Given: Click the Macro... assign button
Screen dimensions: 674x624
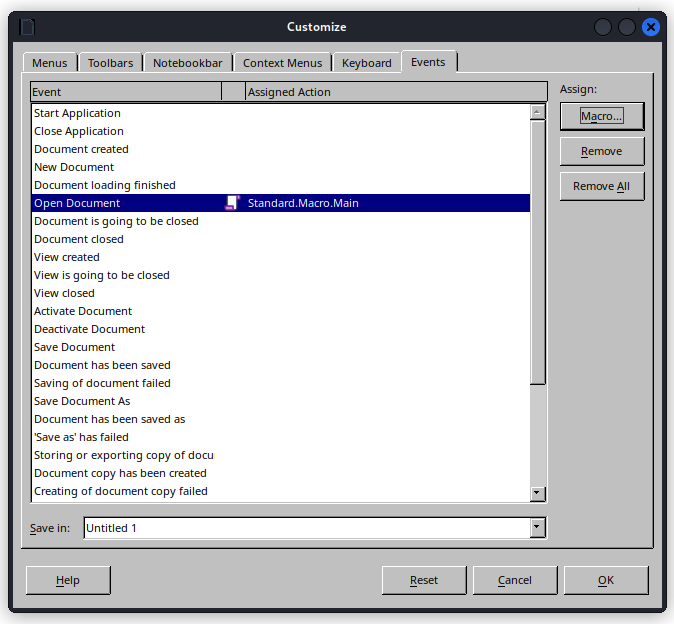Looking at the screenshot, I should [x=601, y=116].
